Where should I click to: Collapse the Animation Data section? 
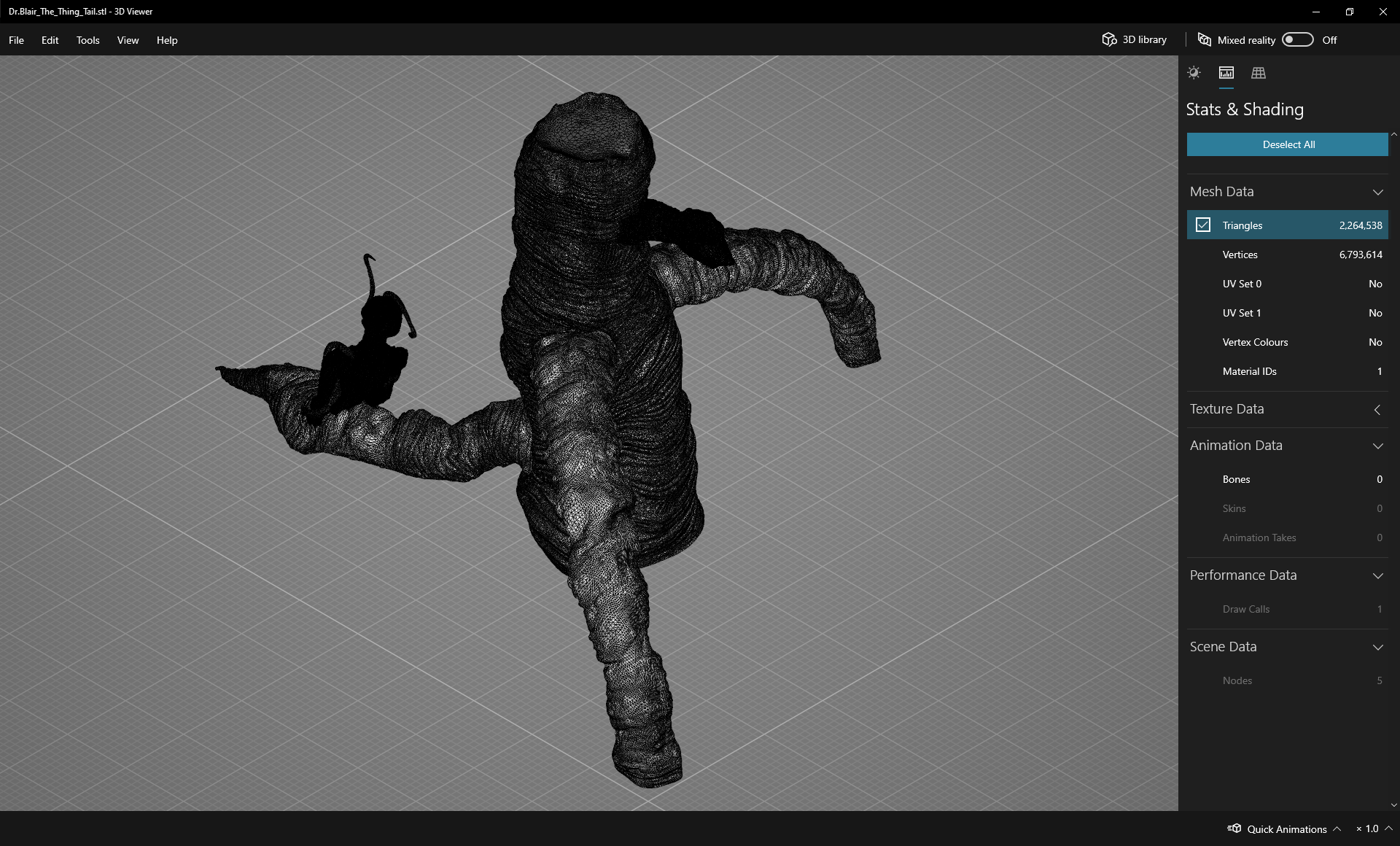pos(1377,446)
